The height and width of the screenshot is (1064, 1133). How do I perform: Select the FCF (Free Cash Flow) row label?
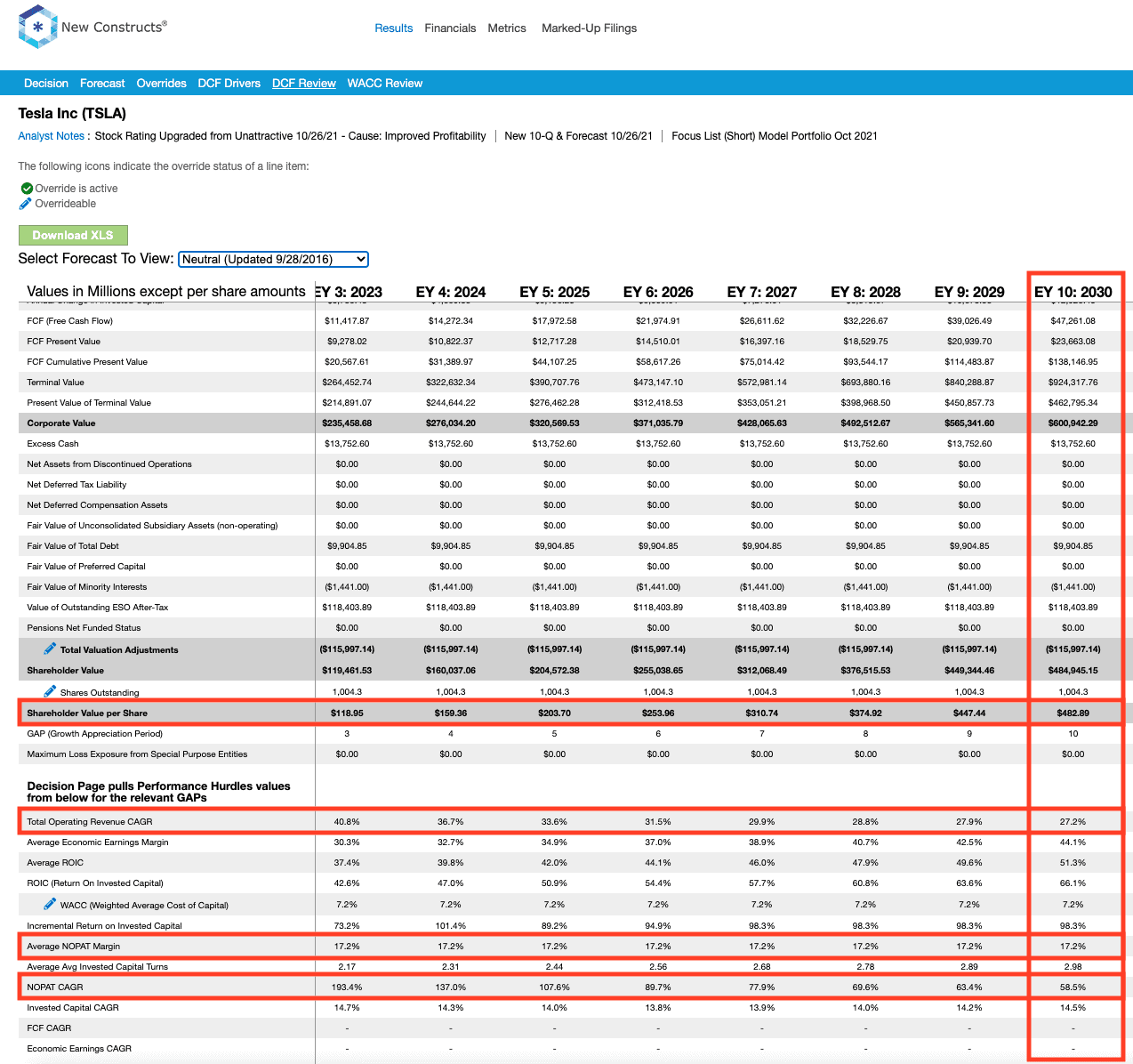click(x=69, y=321)
